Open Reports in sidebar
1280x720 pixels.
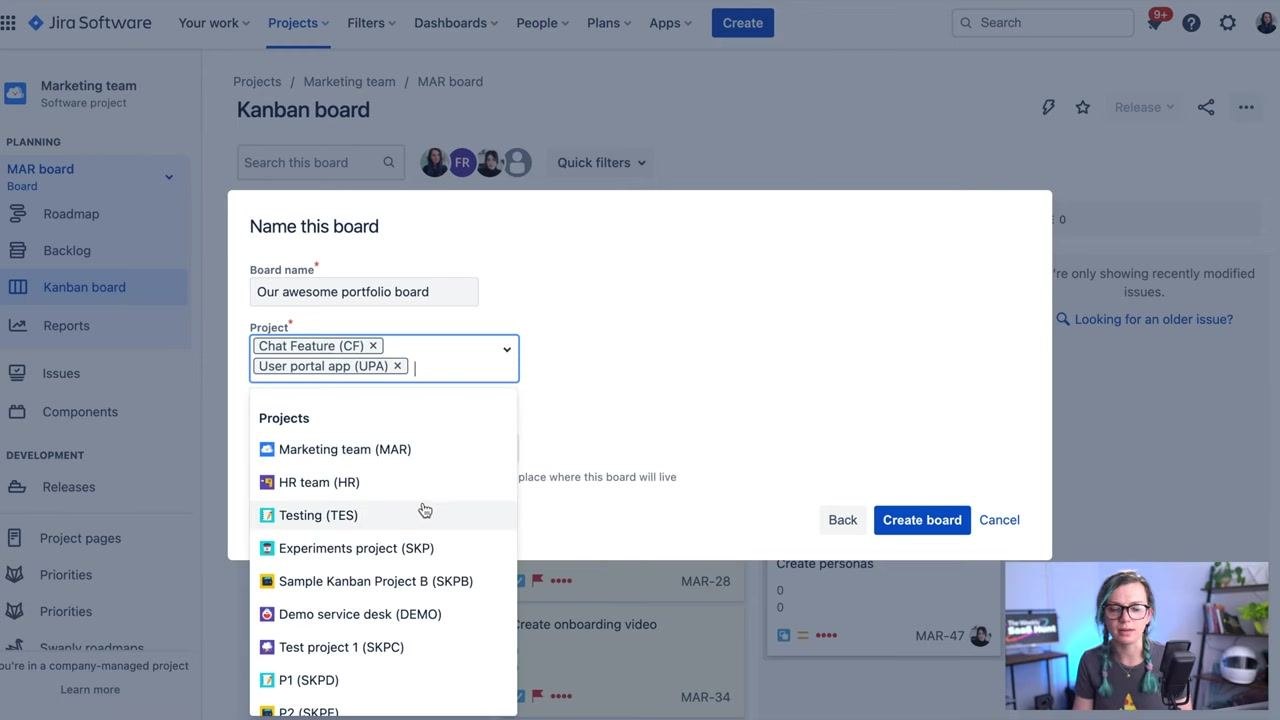tap(66, 326)
